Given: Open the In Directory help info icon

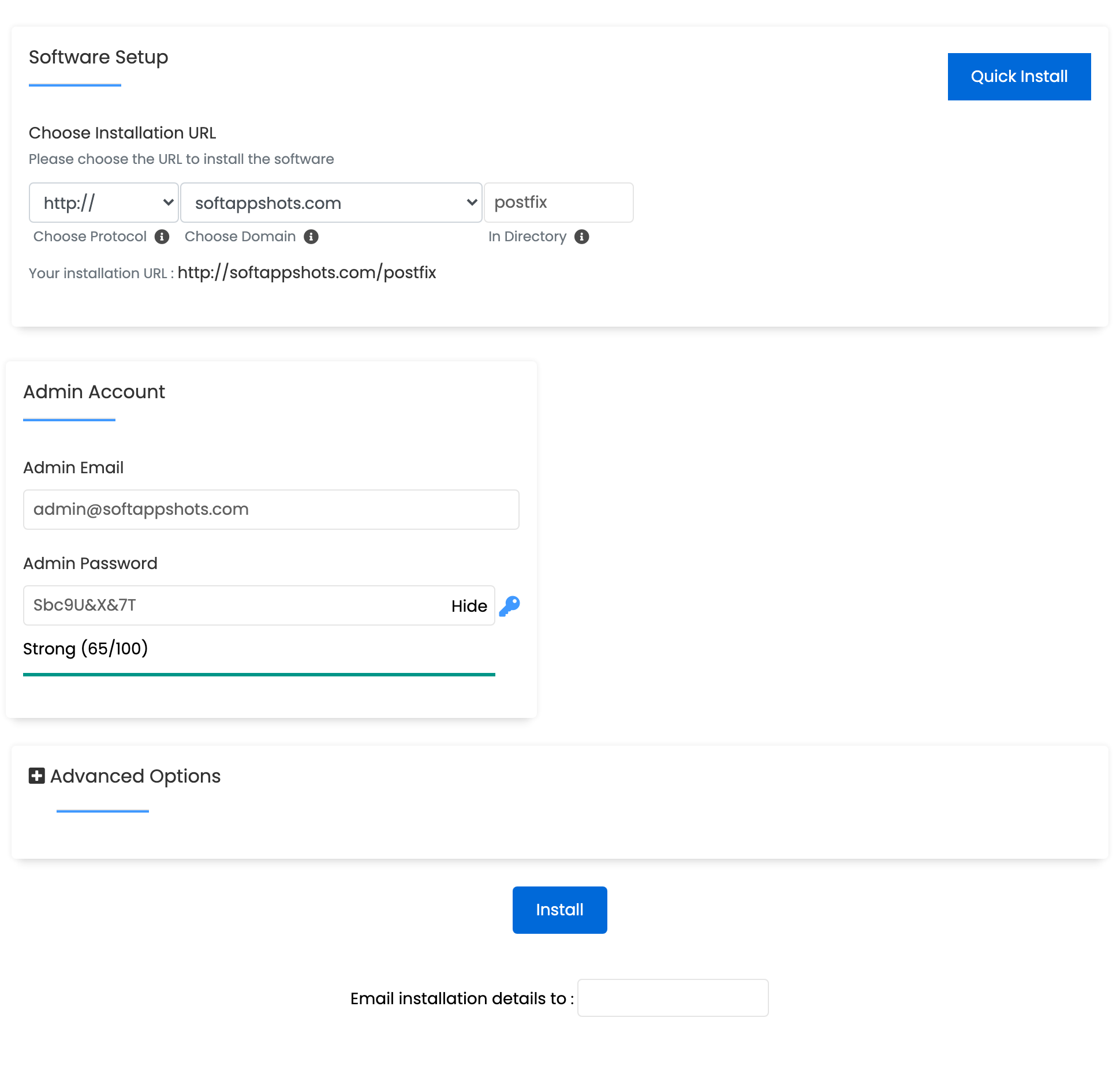Looking at the screenshot, I should pos(581,237).
